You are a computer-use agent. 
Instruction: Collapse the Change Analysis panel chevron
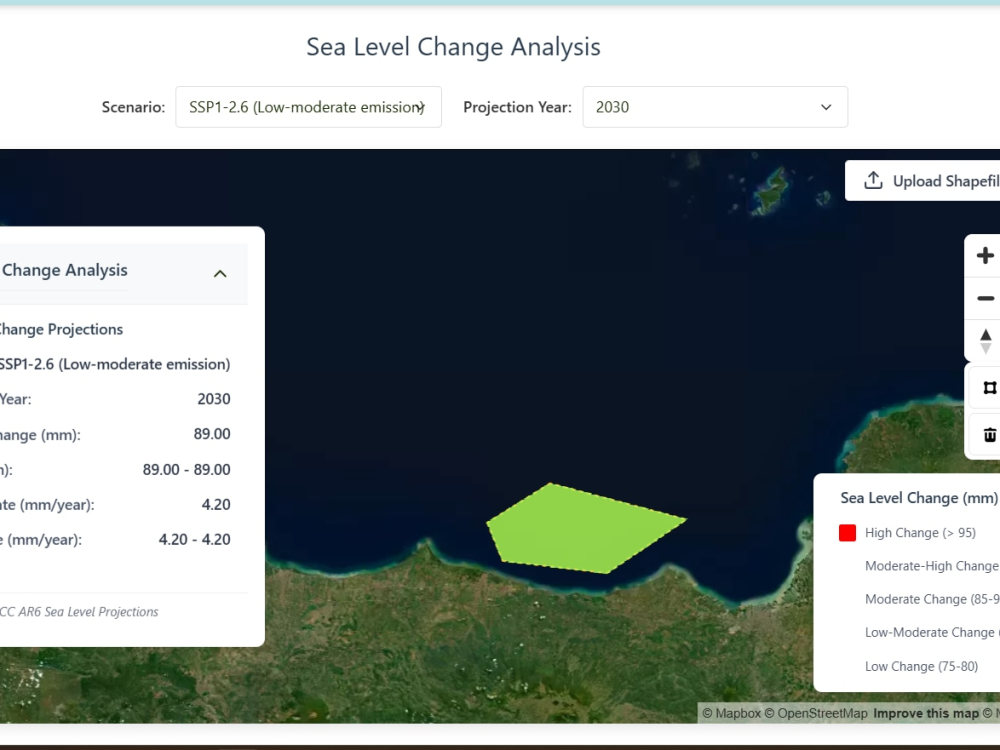point(220,274)
